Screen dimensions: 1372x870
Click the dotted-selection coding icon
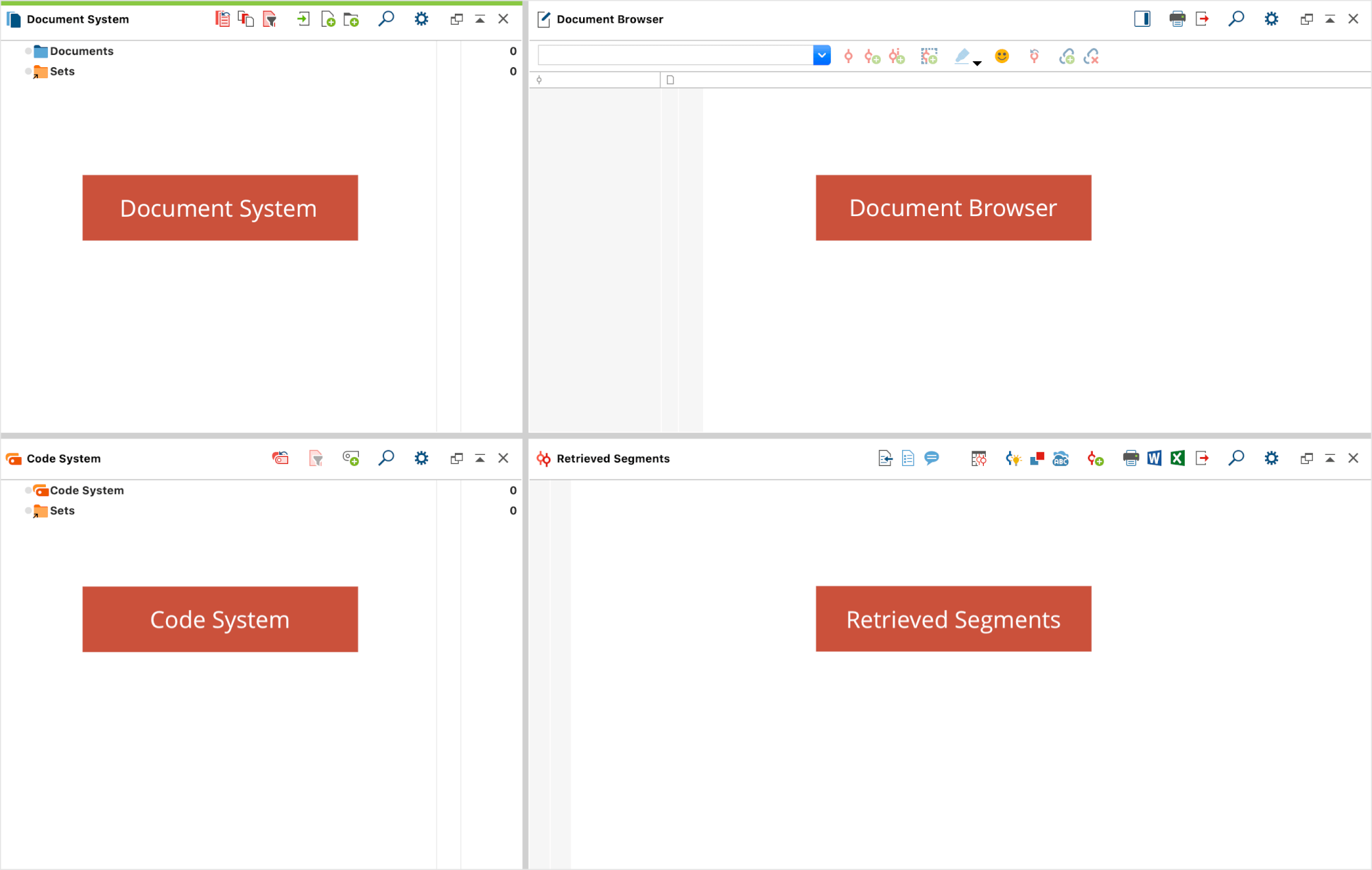(x=929, y=56)
